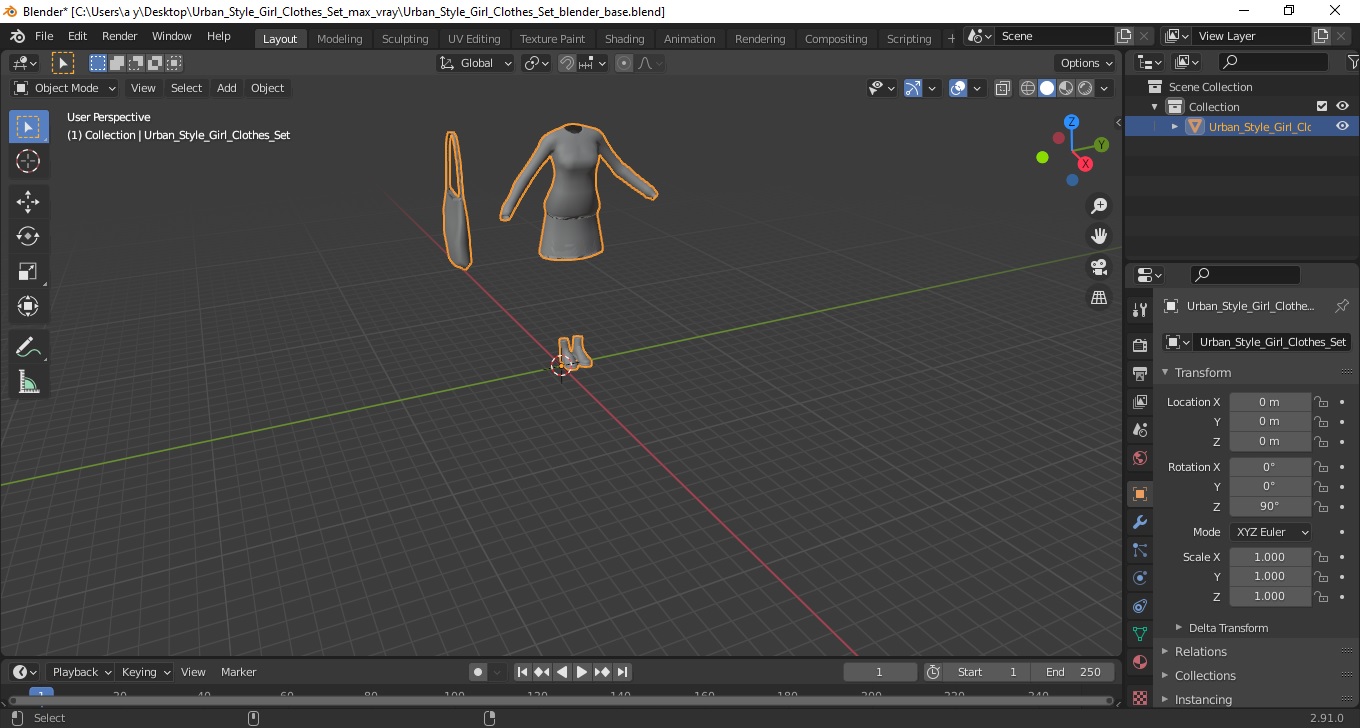This screenshot has height=728, width=1360.
Task: Select the Annotate tool
Action: click(28, 347)
